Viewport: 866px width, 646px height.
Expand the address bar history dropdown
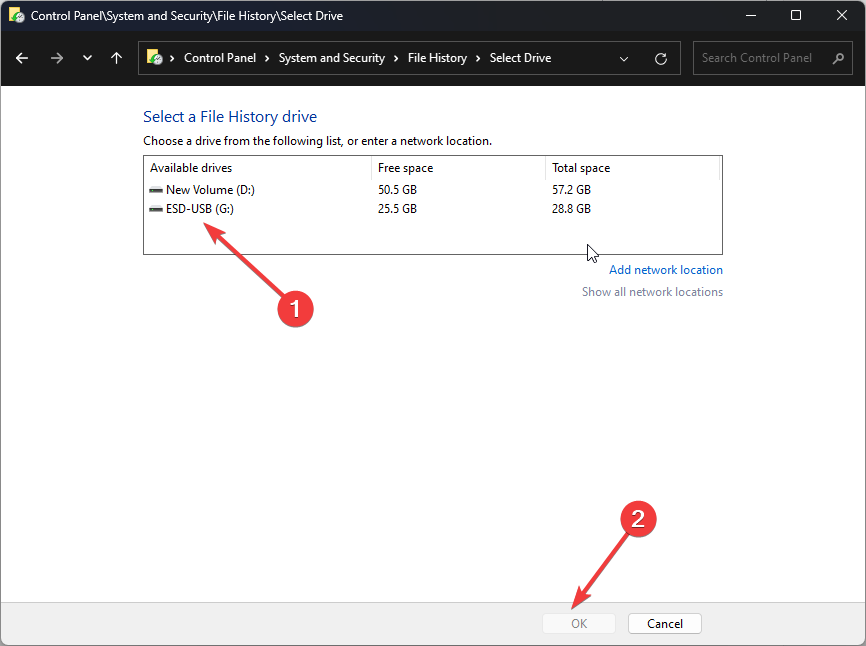(x=624, y=58)
